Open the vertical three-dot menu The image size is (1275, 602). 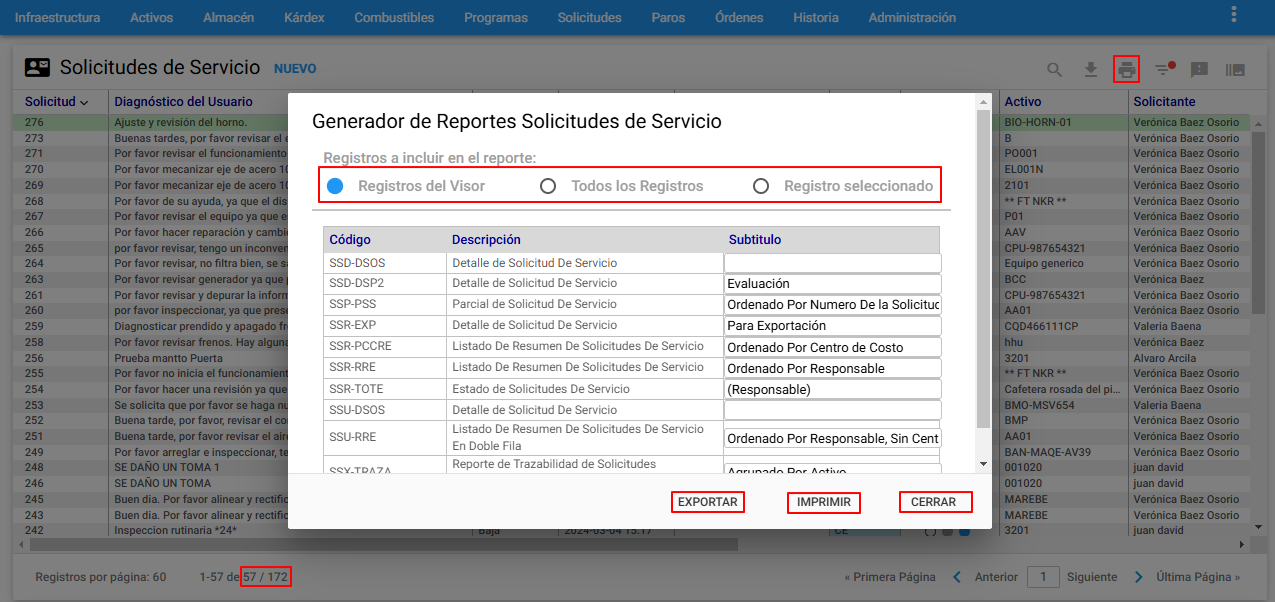(x=1234, y=14)
